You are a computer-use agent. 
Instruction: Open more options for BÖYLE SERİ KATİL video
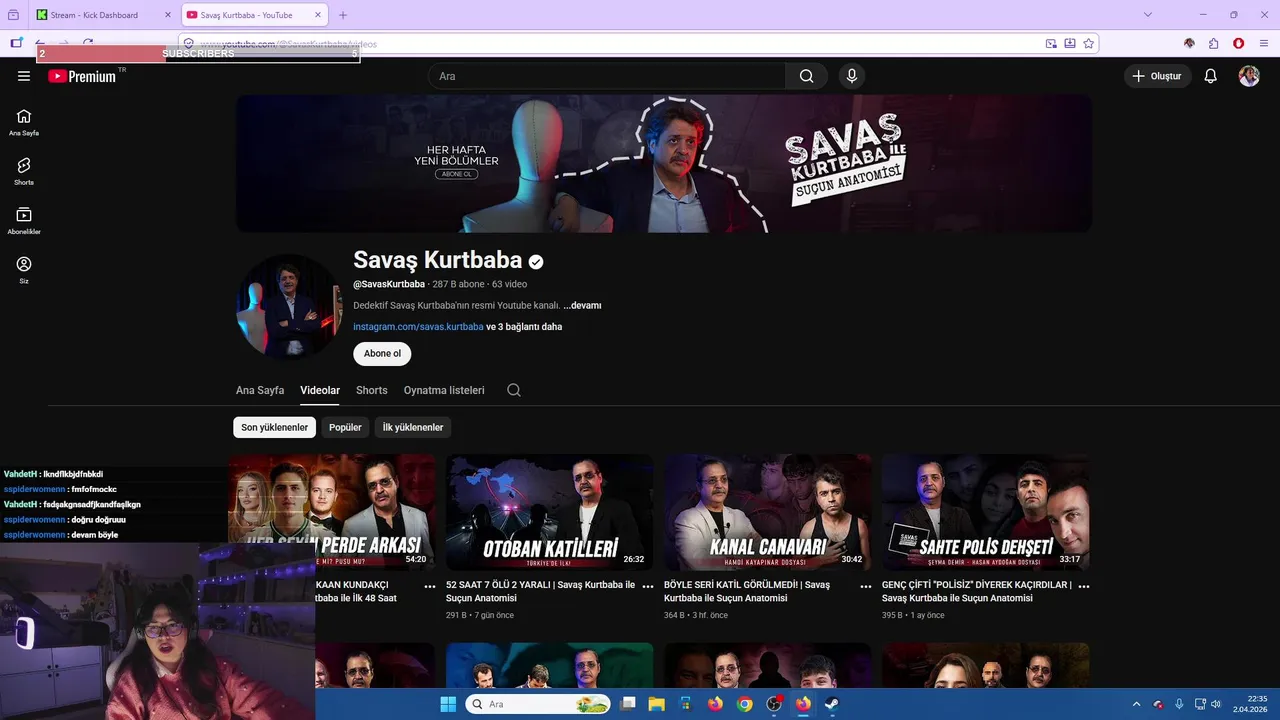[x=866, y=586]
